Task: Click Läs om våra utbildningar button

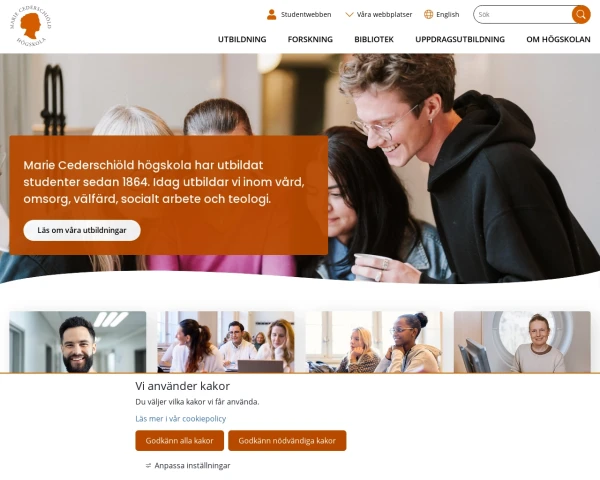Action: pos(82,230)
